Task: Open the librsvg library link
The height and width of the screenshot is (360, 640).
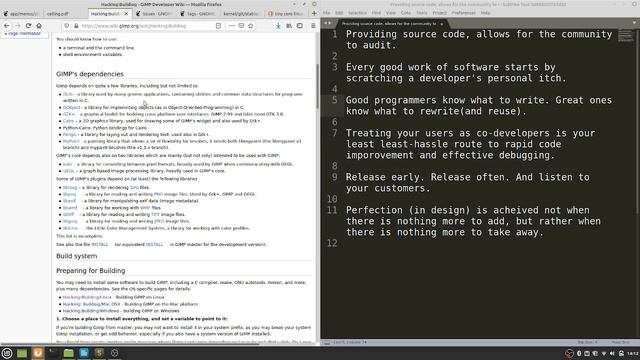Action: point(70,188)
